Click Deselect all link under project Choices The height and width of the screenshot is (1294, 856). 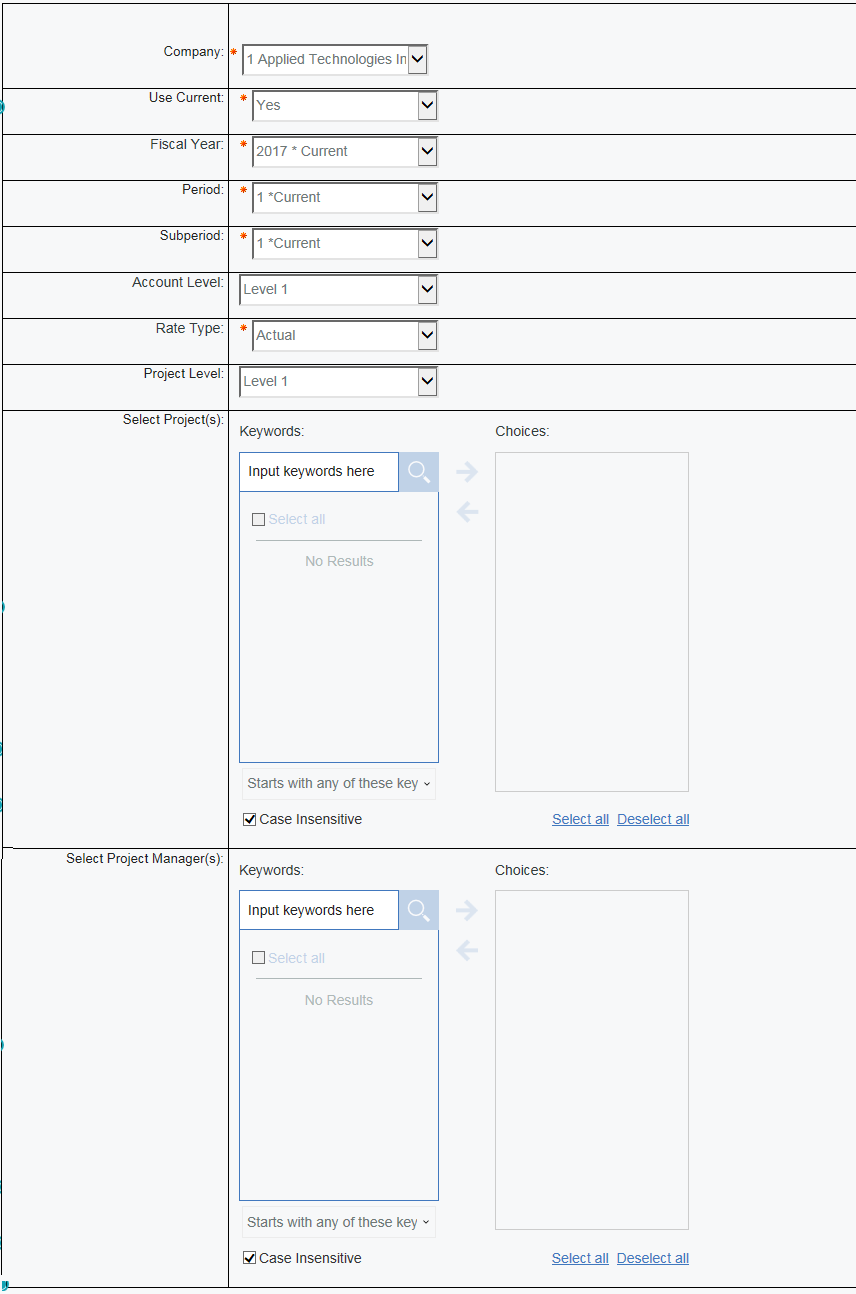tap(653, 820)
